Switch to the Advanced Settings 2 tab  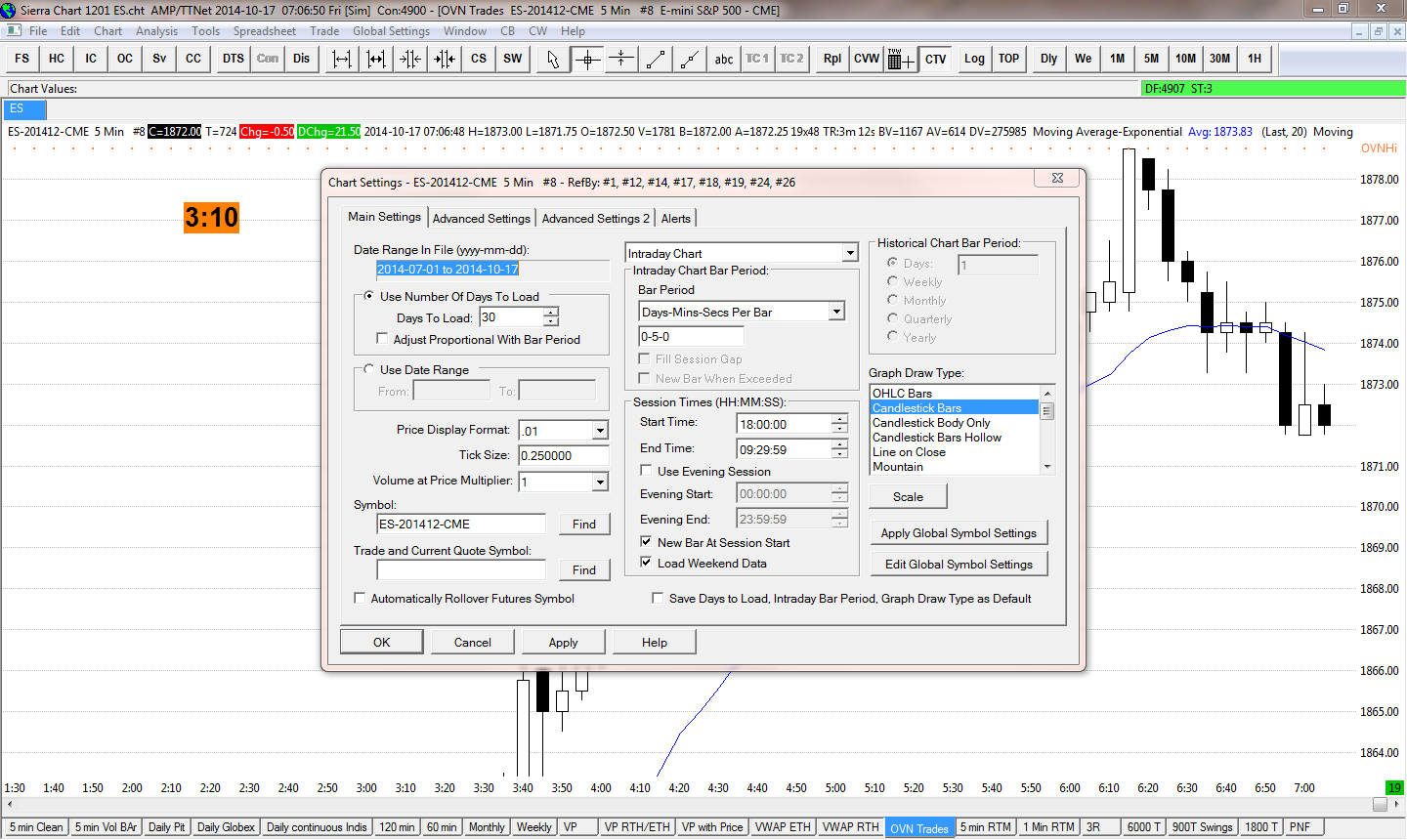click(x=595, y=219)
